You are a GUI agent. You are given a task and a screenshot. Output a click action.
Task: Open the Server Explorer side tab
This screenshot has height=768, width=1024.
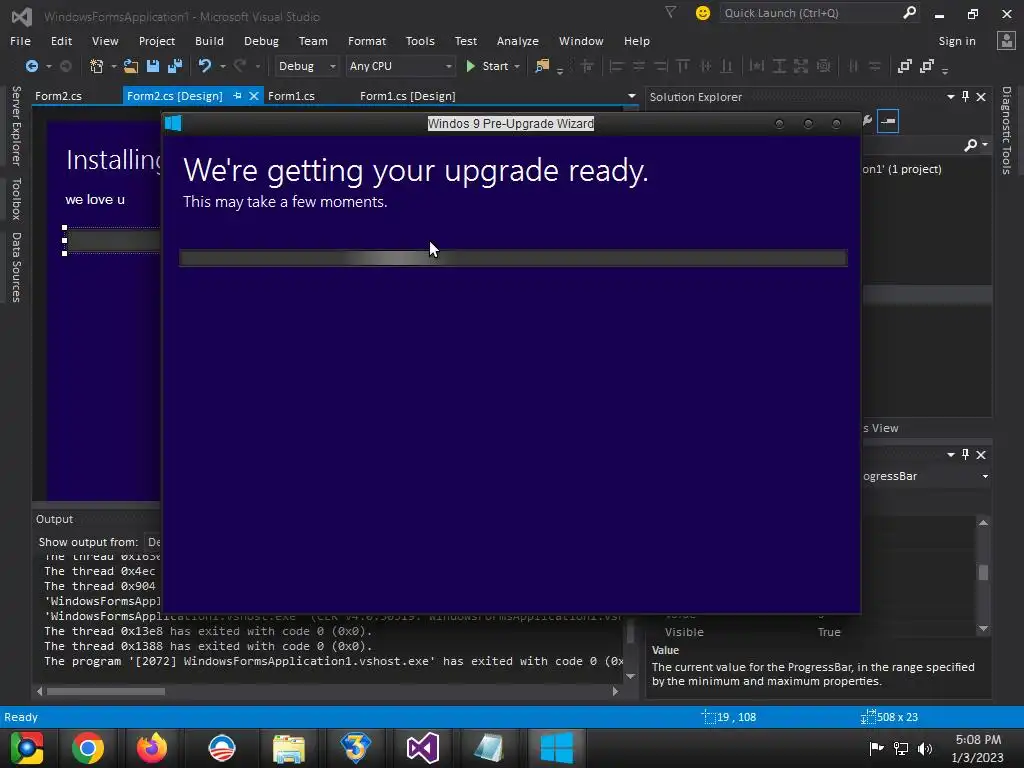[x=16, y=125]
